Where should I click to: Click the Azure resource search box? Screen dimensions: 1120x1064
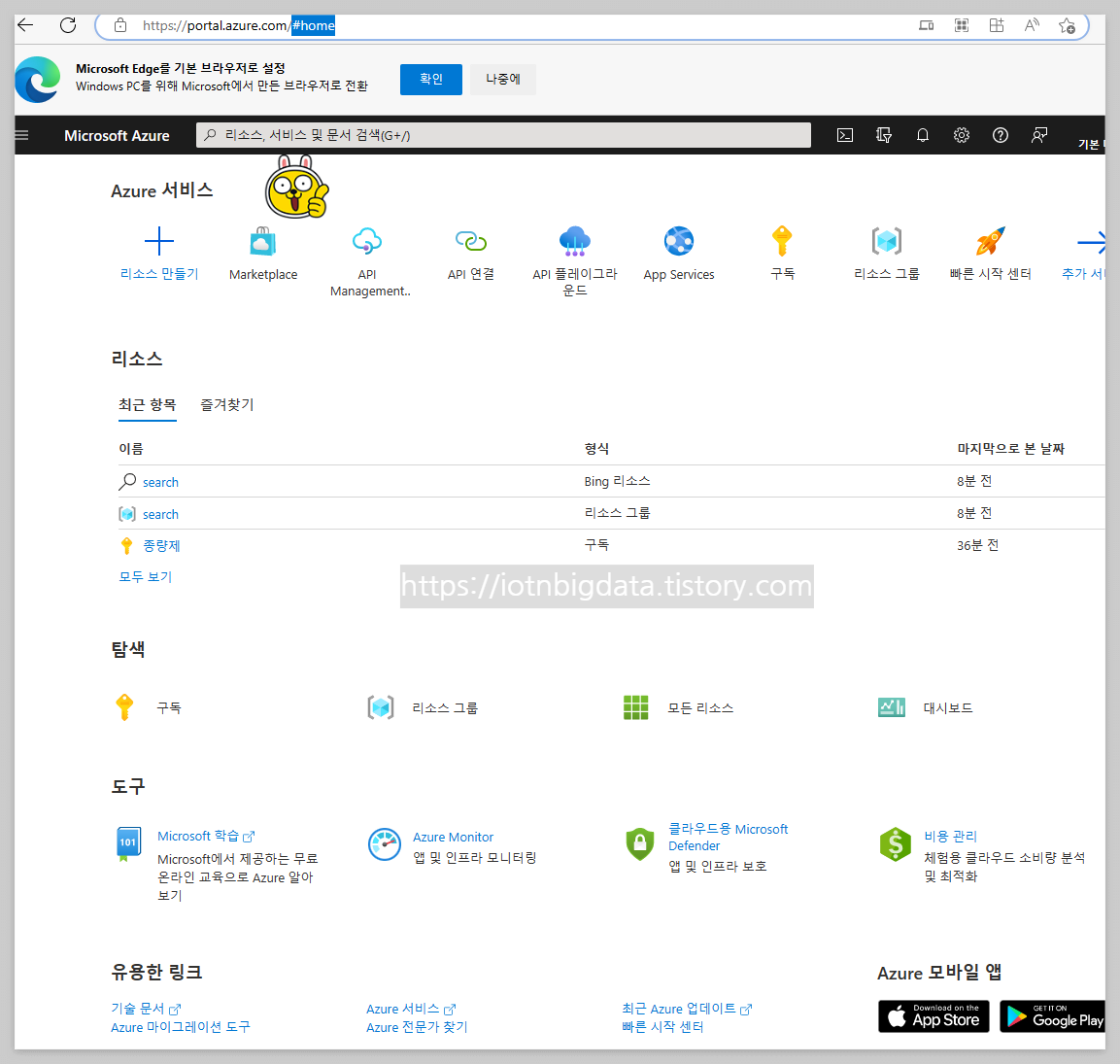pos(503,135)
